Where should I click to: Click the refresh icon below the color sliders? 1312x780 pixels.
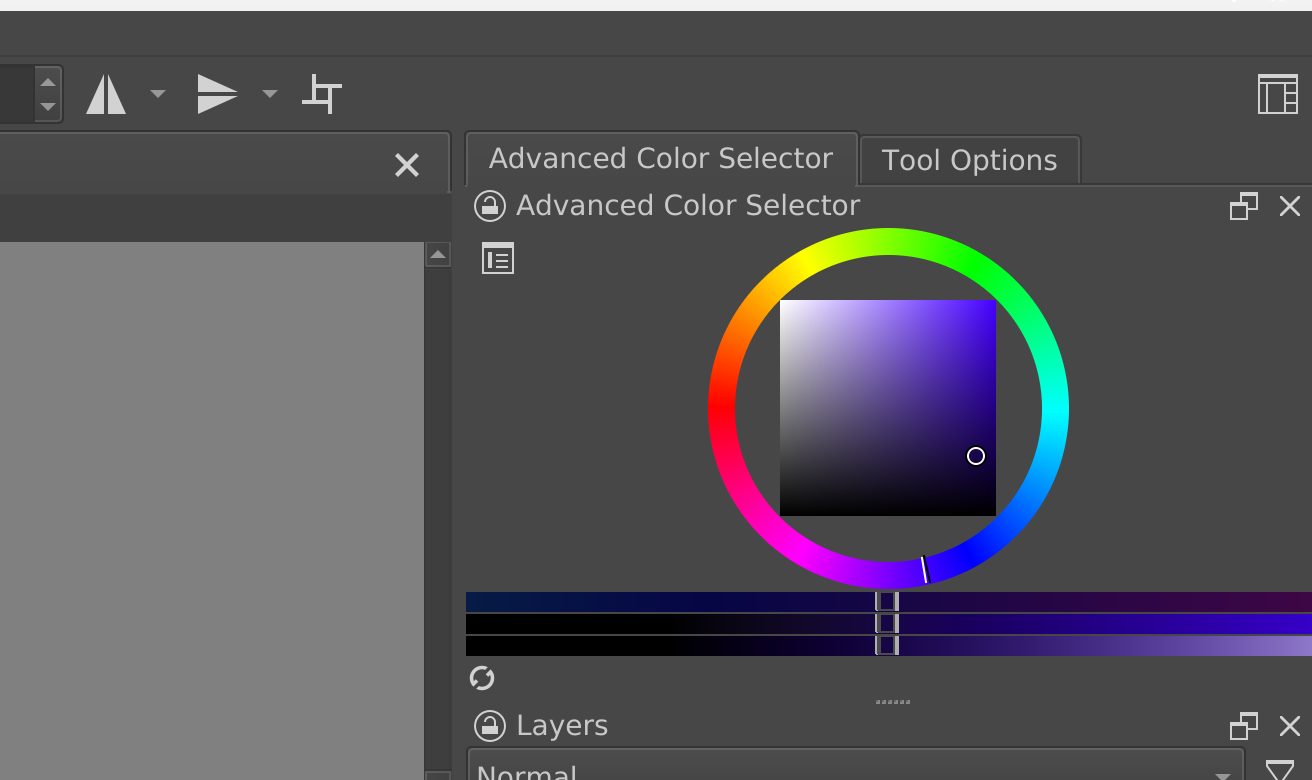(x=482, y=679)
